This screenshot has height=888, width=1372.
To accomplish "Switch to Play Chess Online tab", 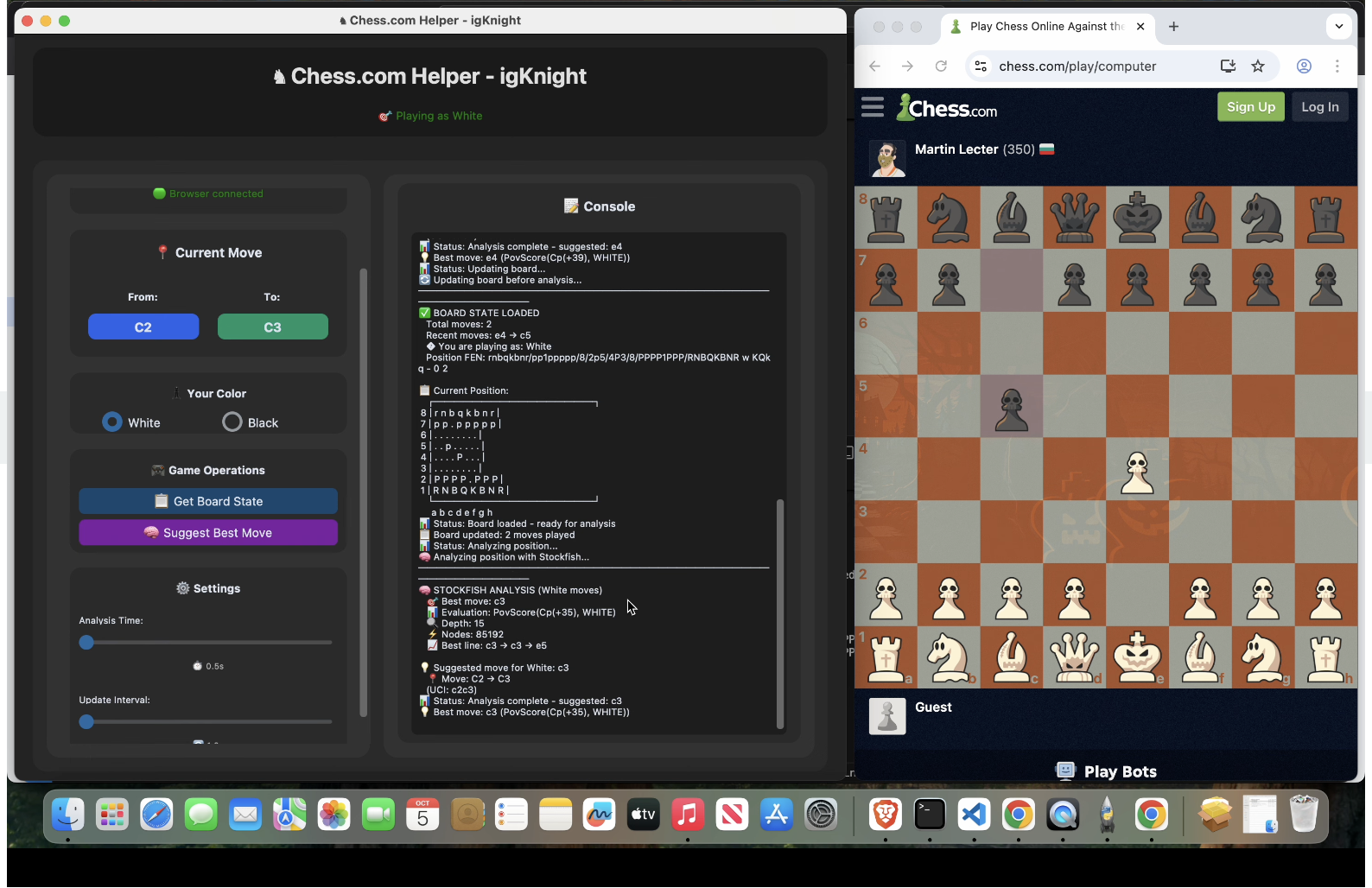I will (1045, 27).
